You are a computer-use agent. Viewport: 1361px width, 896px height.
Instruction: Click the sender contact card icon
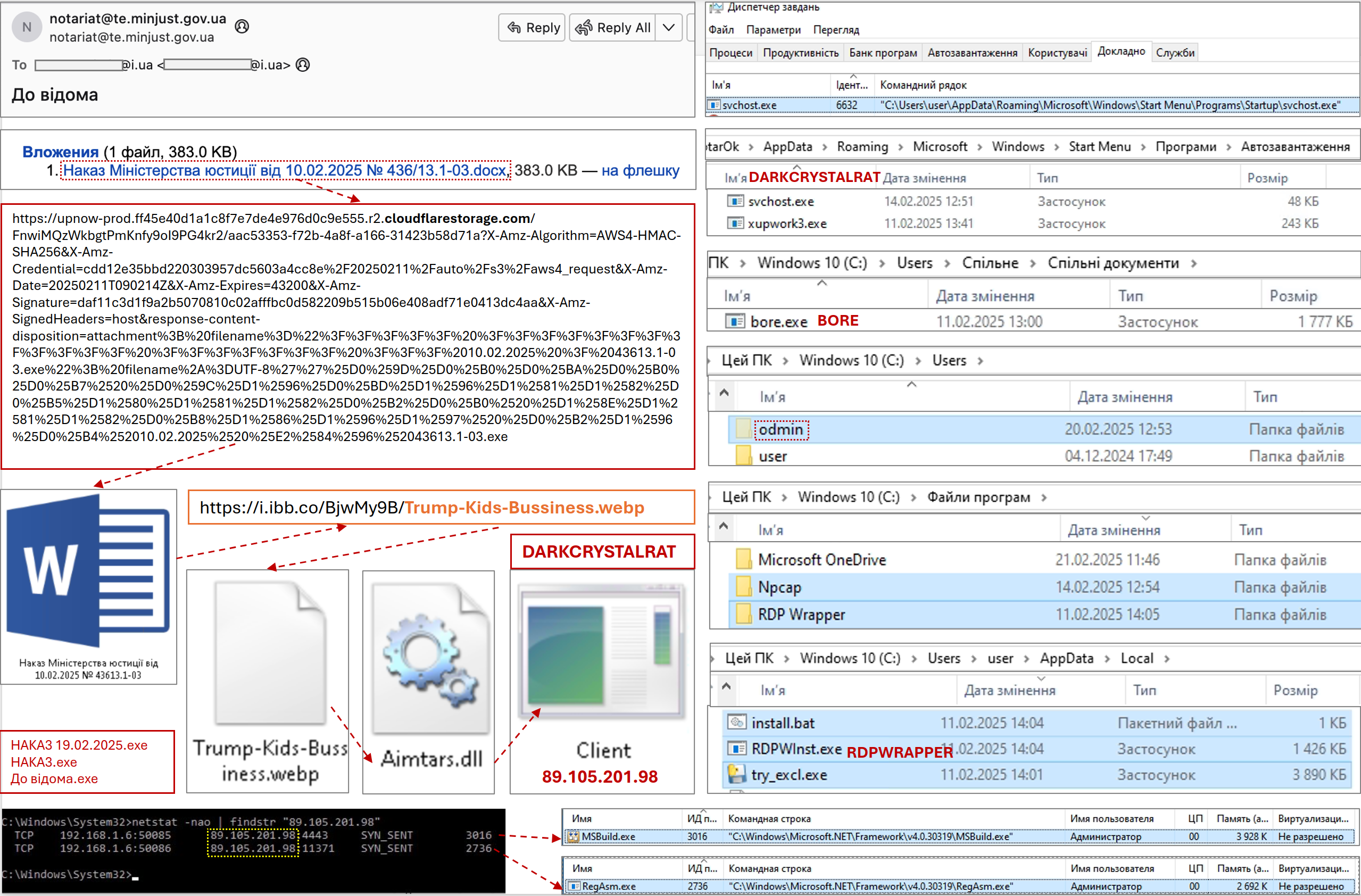point(242,26)
